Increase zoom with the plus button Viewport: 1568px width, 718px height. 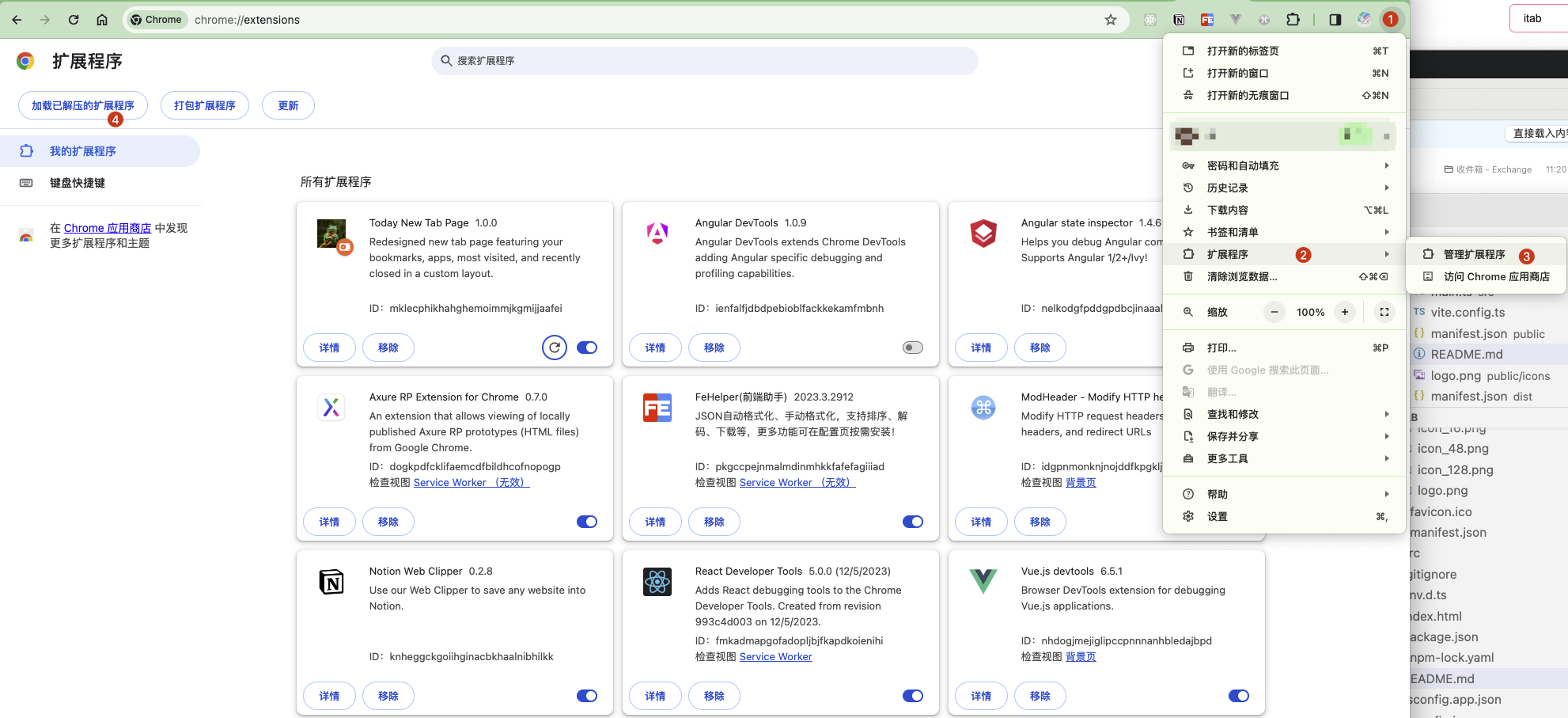click(1345, 312)
